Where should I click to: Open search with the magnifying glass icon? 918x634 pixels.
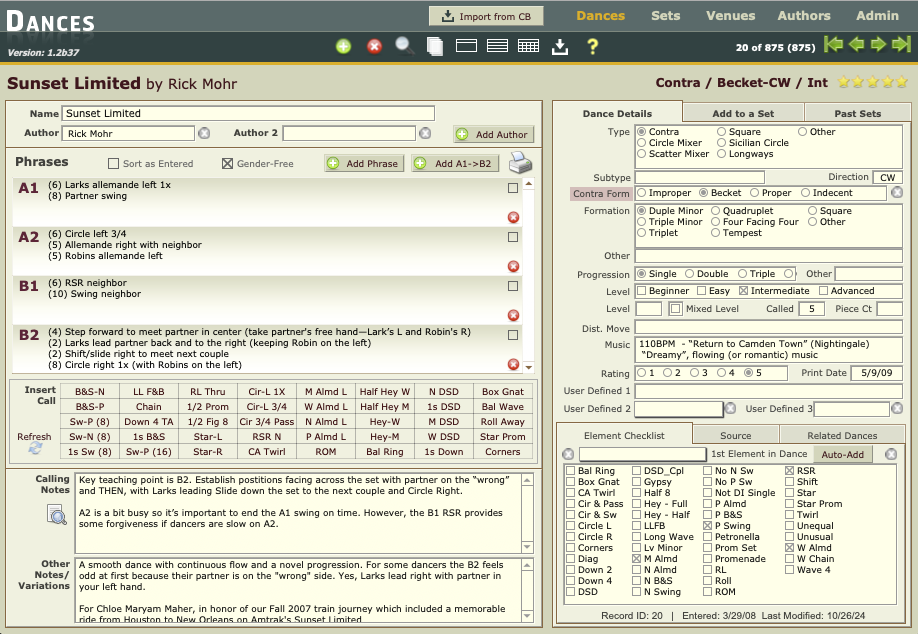click(404, 45)
